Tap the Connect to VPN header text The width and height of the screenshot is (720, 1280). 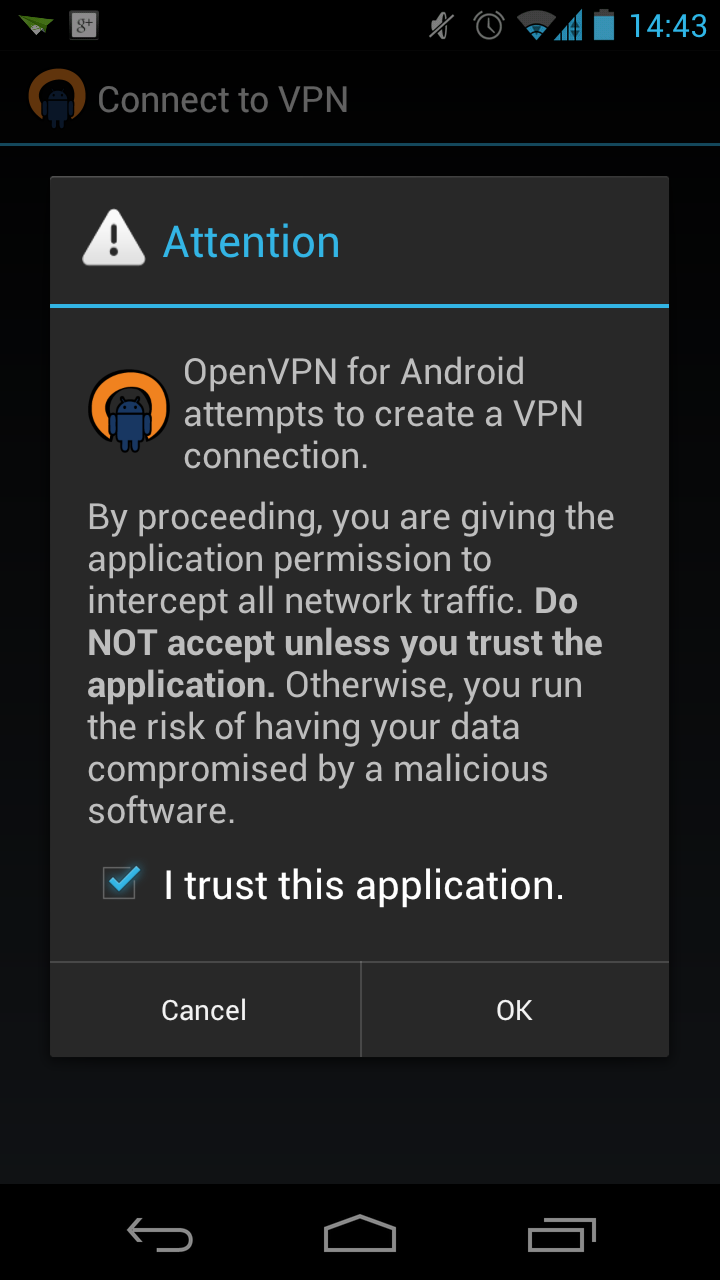pyautogui.click(x=223, y=100)
